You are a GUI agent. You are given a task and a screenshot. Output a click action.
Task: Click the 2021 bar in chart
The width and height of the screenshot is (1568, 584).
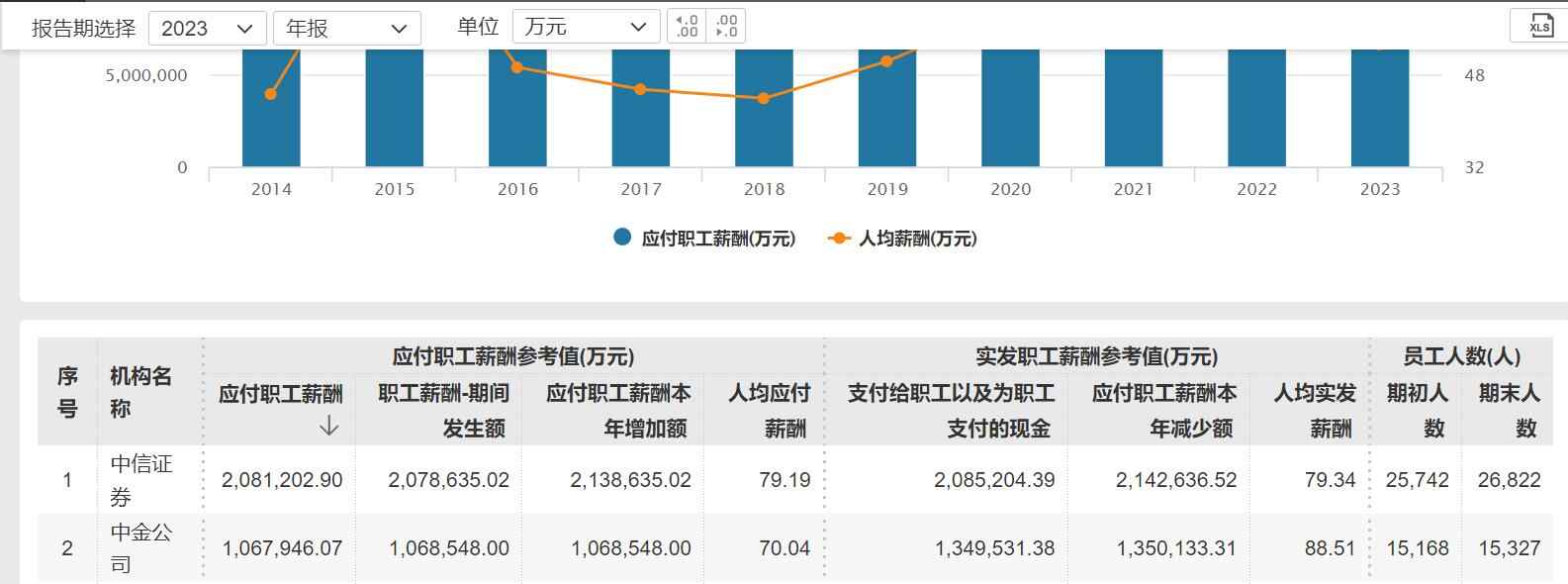coord(1133,109)
